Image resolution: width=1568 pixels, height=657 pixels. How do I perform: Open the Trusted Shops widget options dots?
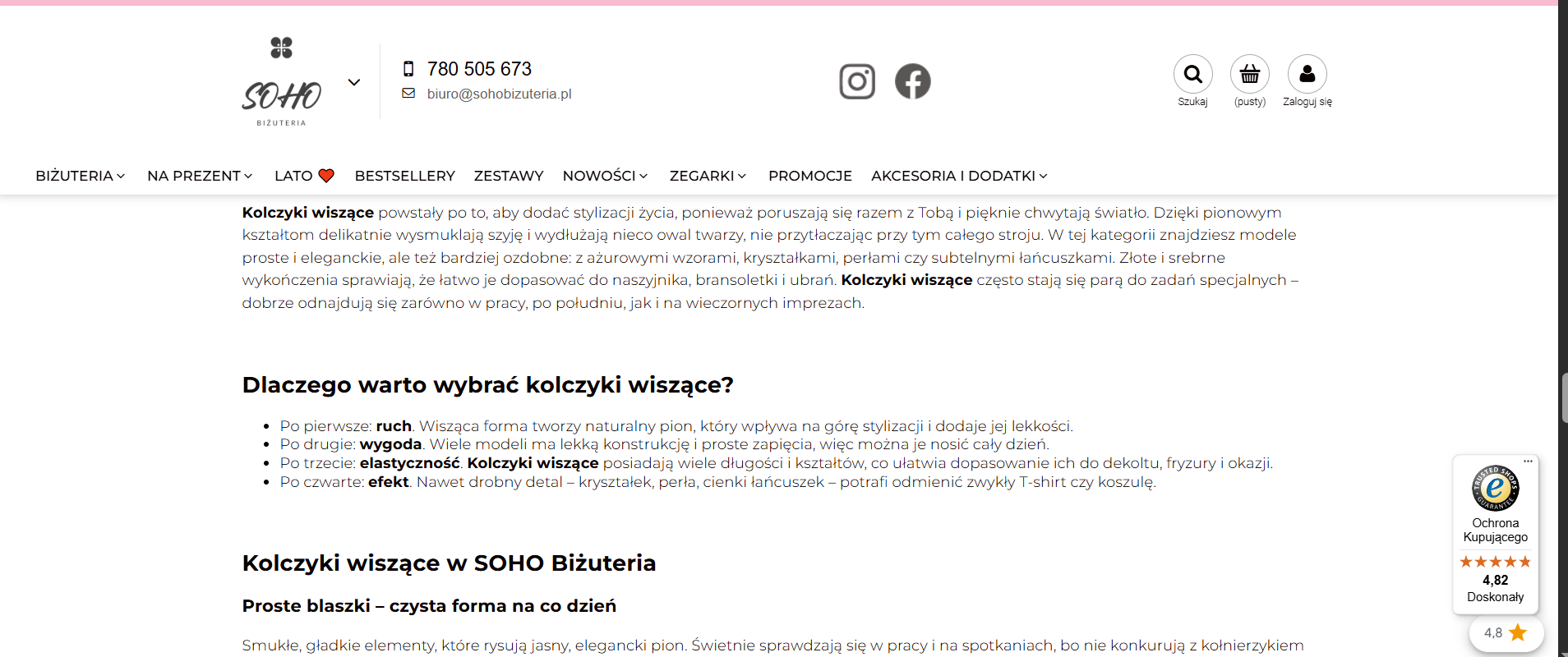pos(1528,462)
